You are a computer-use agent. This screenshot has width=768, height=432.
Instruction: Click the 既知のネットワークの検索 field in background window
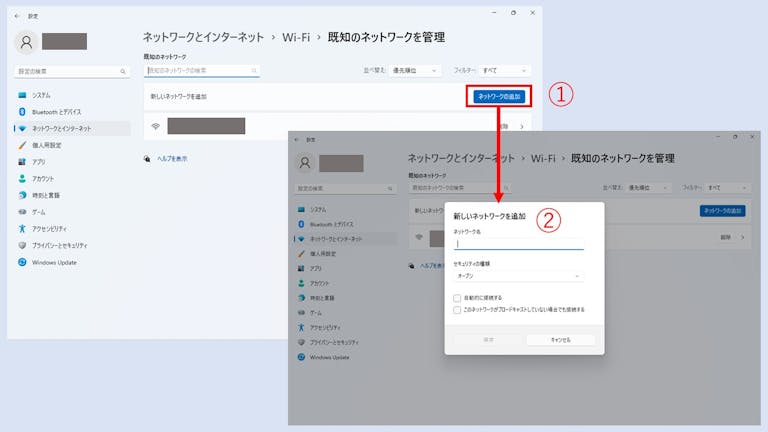(x=202, y=71)
